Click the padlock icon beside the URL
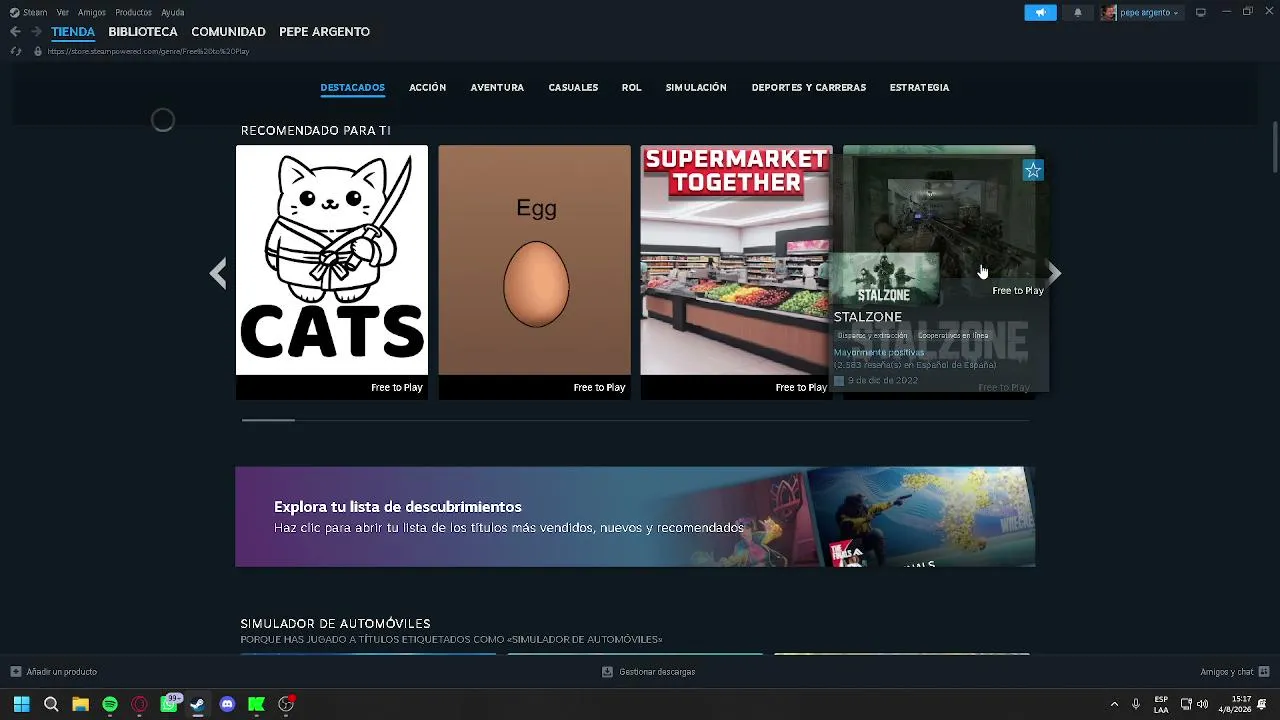This screenshot has height=720, width=1280. point(38,51)
